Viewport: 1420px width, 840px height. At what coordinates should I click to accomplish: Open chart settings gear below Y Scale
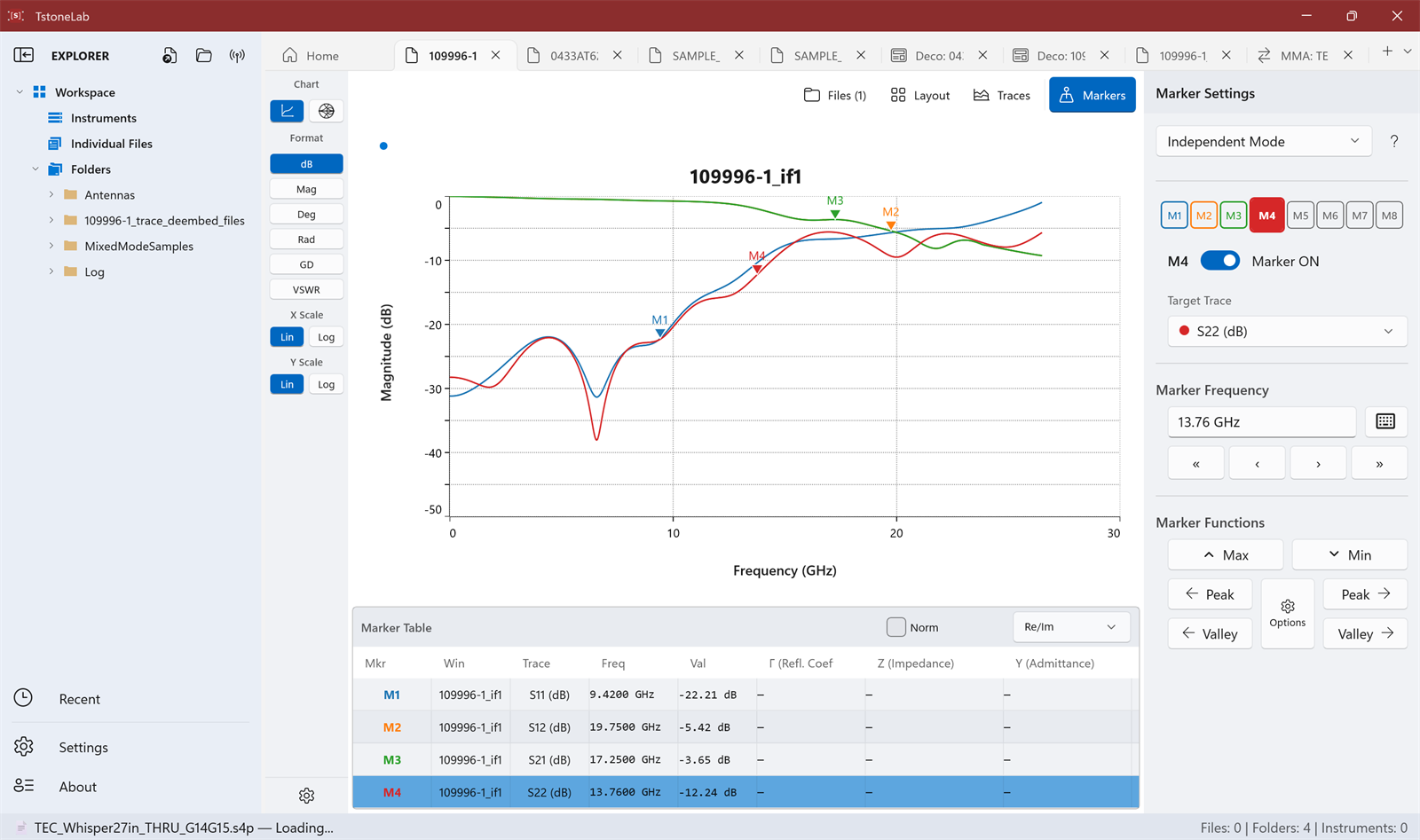[x=307, y=796]
